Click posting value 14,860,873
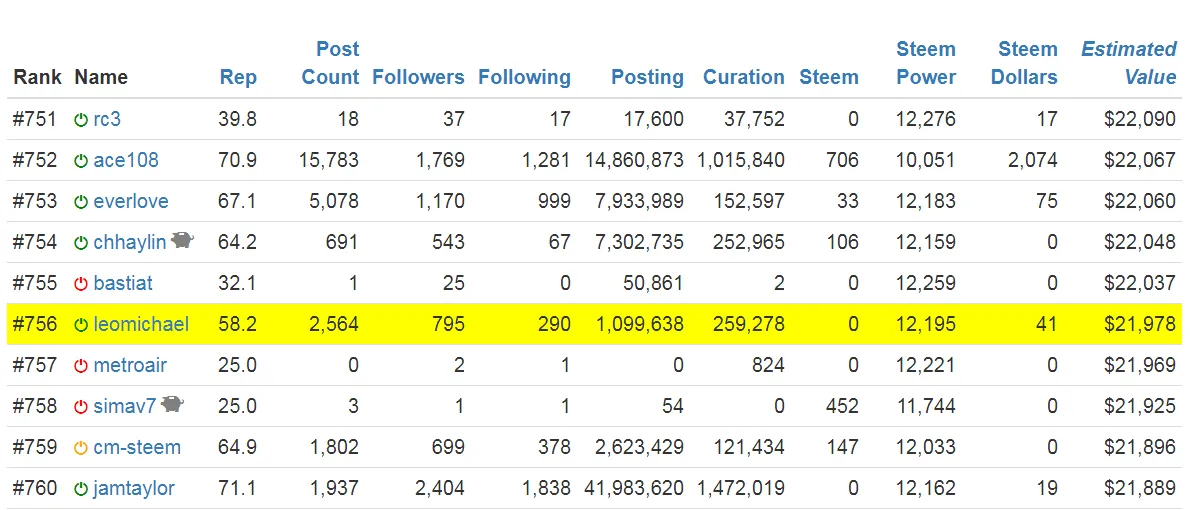Viewport: 1190px width, 510px height. (x=634, y=161)
